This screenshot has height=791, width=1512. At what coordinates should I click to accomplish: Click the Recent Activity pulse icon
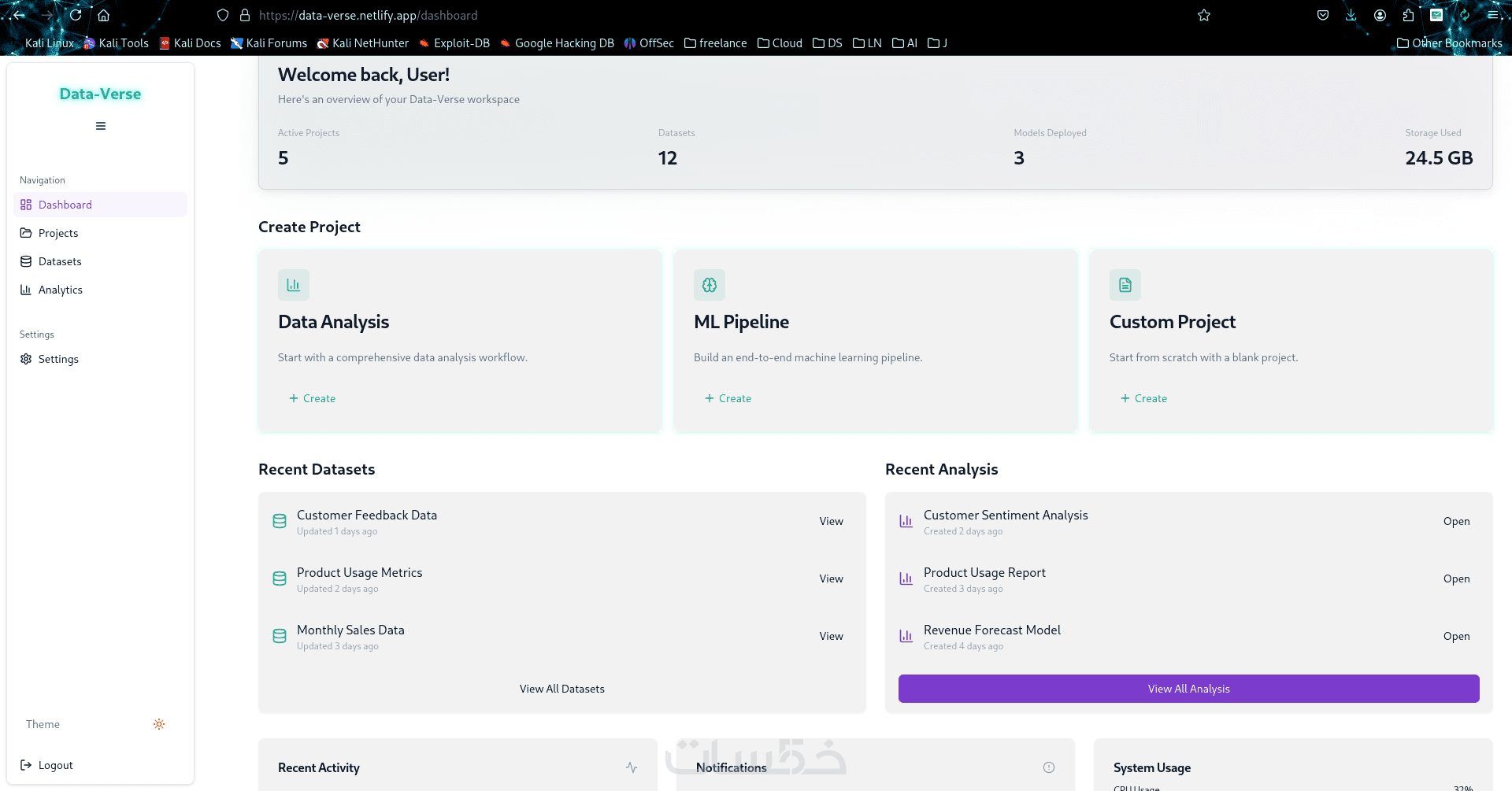632,767
